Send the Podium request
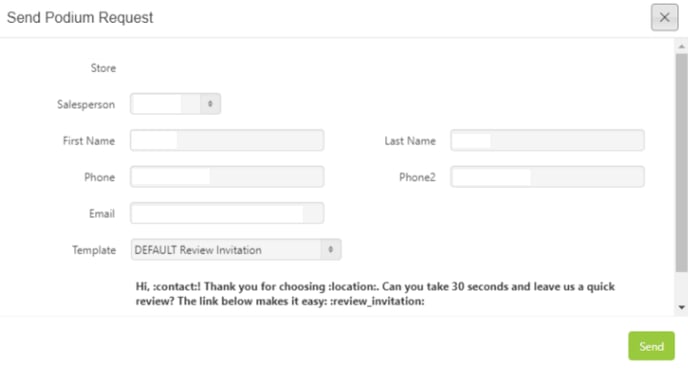The height and width of the screenshot is (369, 688). coord(651,346)
